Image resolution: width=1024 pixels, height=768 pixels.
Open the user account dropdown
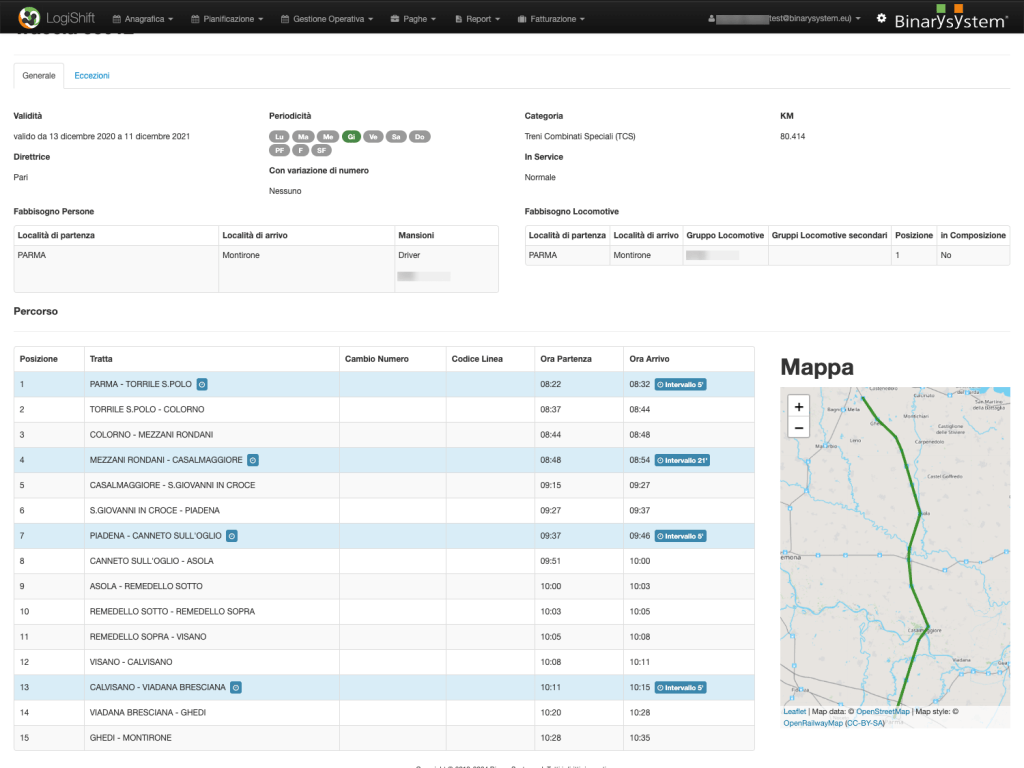coord(784,19)
